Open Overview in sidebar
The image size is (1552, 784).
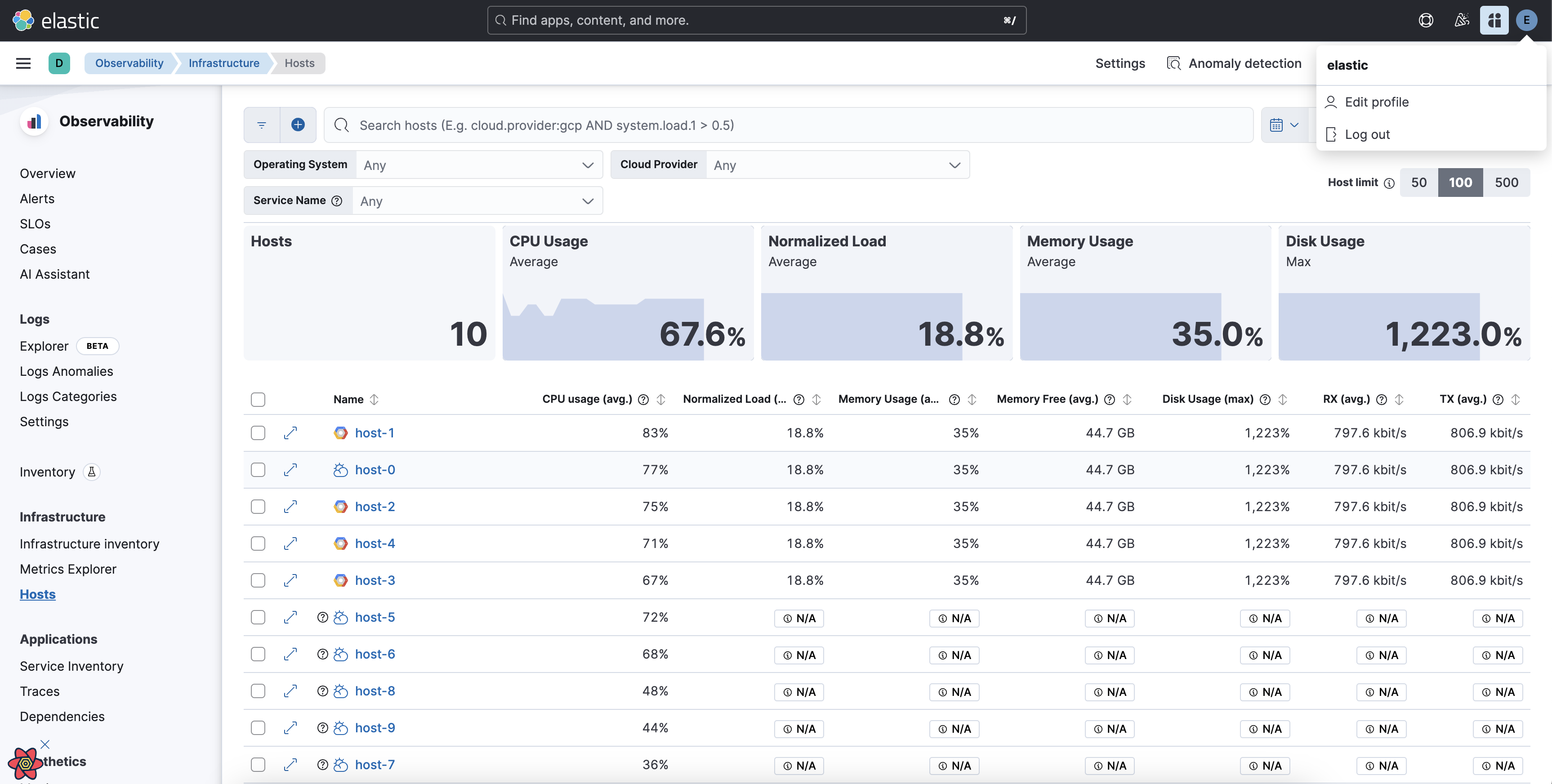point(48,174)
